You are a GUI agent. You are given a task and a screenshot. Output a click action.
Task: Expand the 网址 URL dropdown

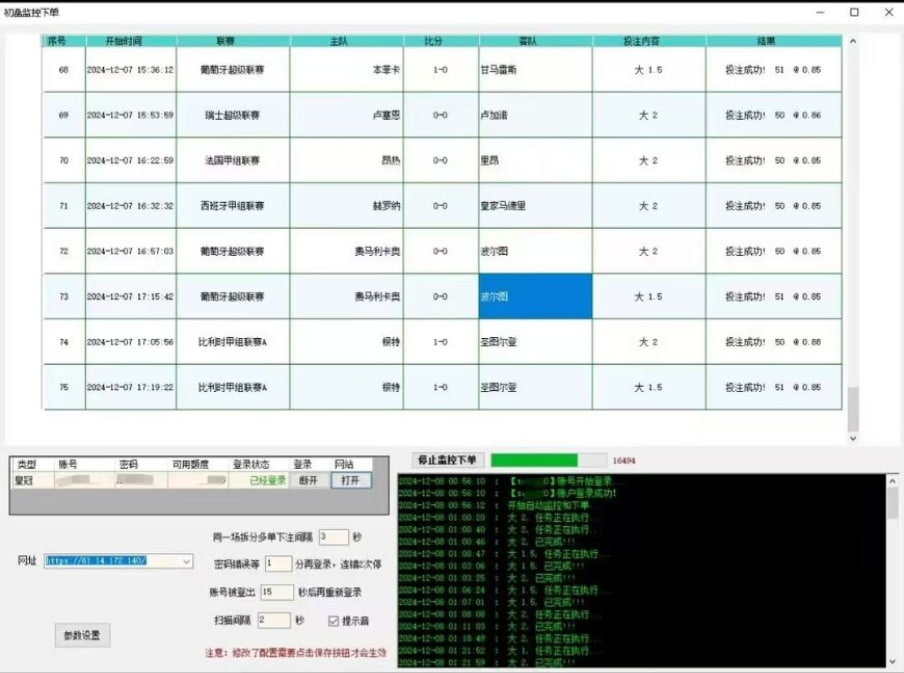186,561
